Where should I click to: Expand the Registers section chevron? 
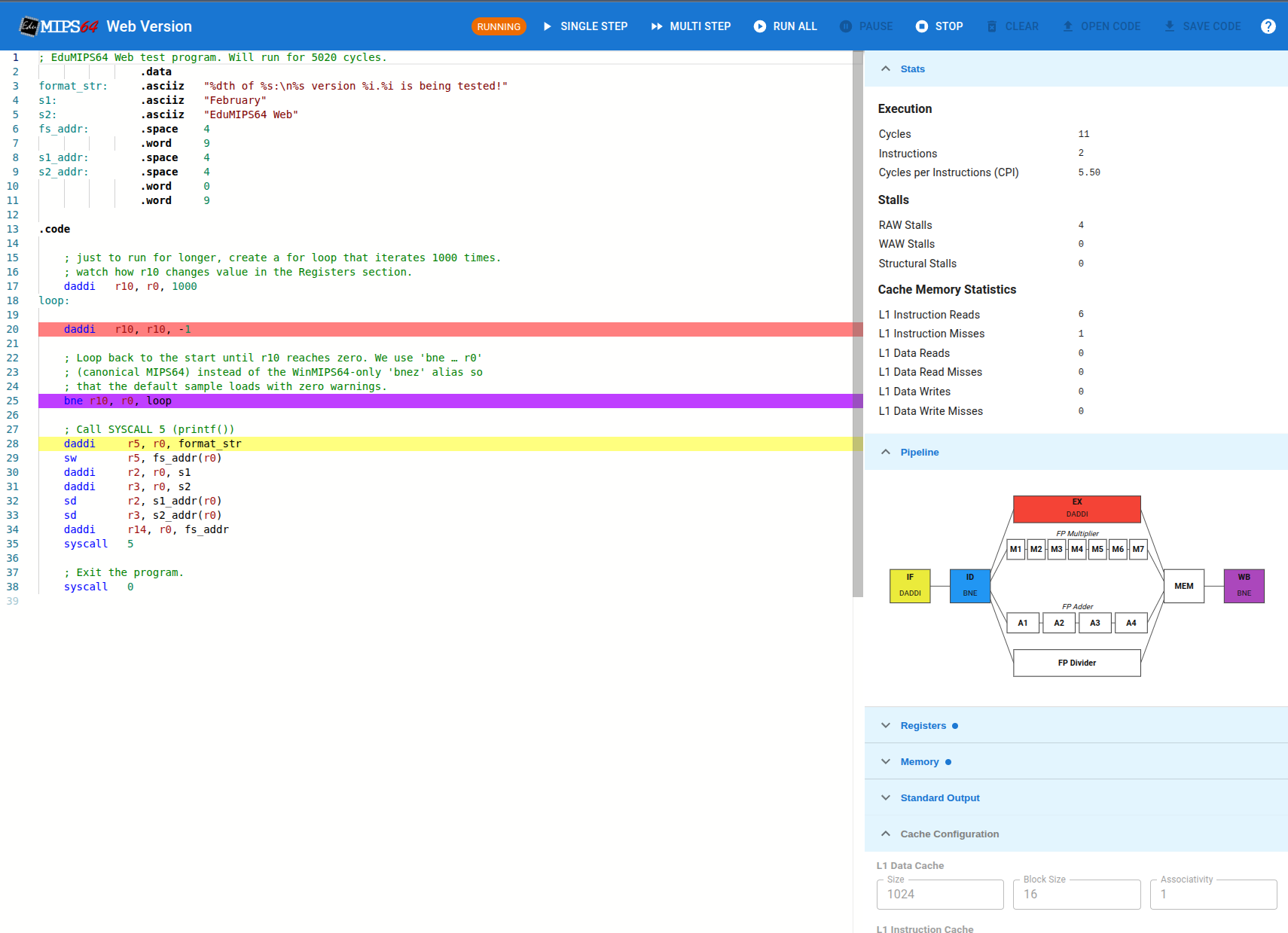[886, 725]
